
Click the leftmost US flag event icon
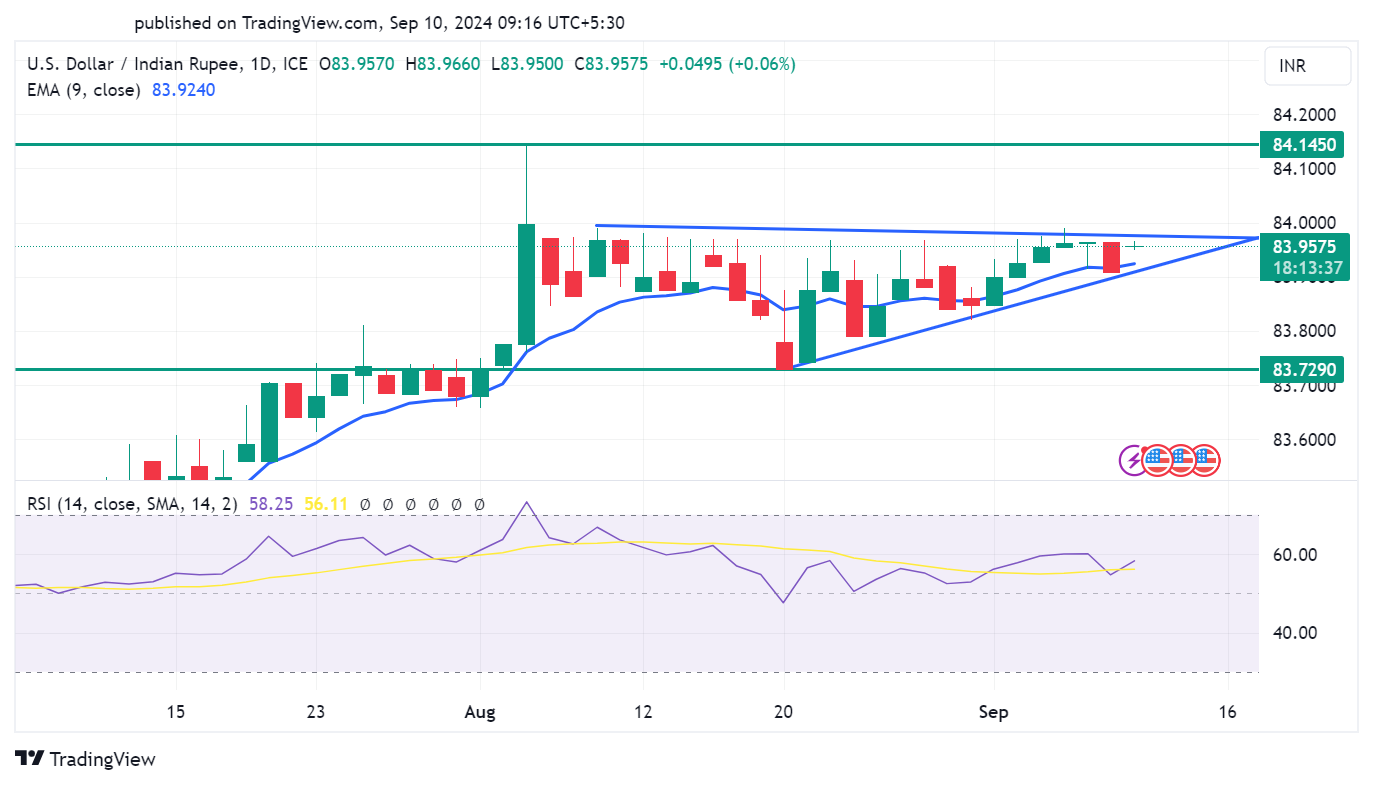click(1157, 460)
